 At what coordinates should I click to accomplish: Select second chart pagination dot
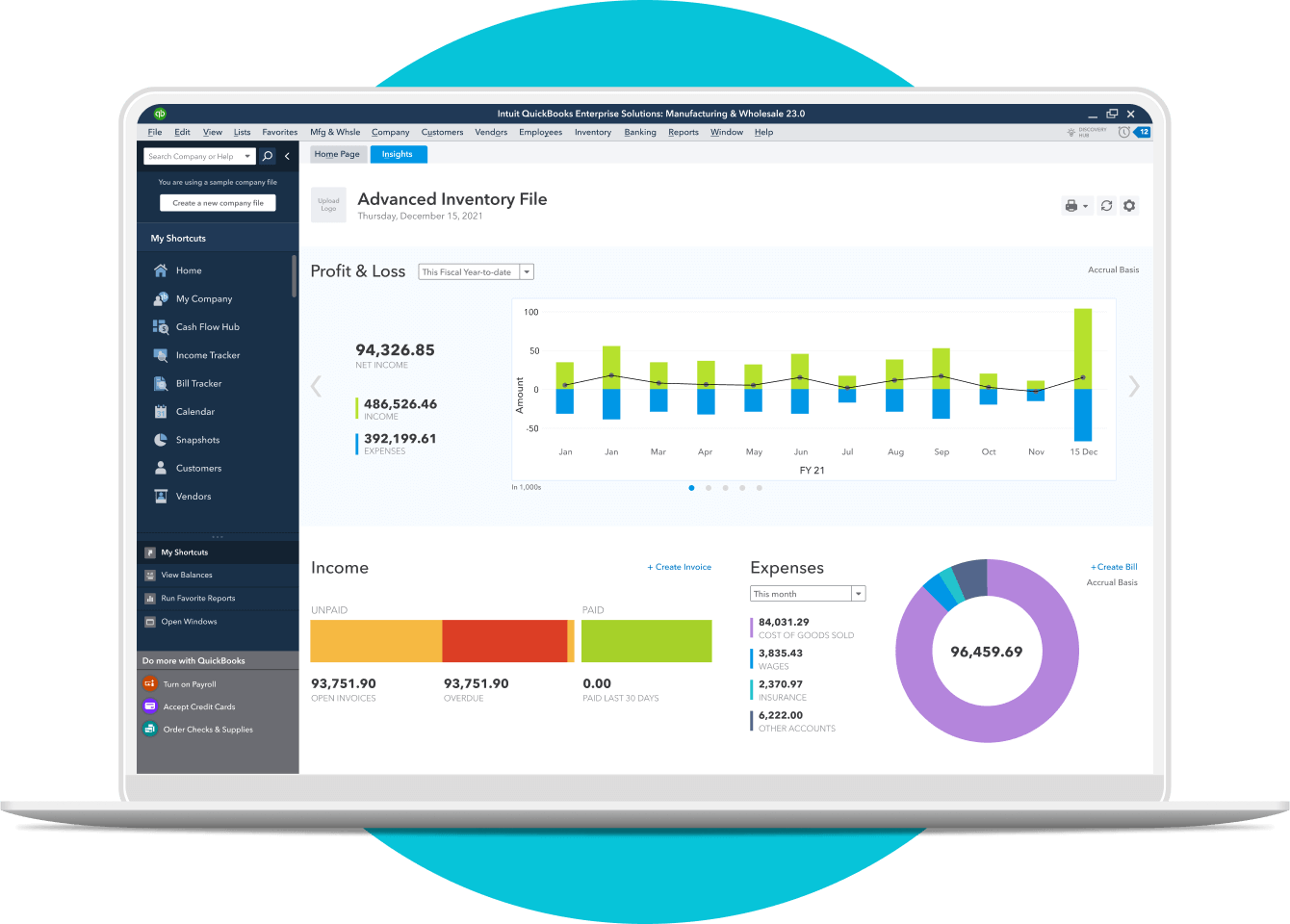709,488
